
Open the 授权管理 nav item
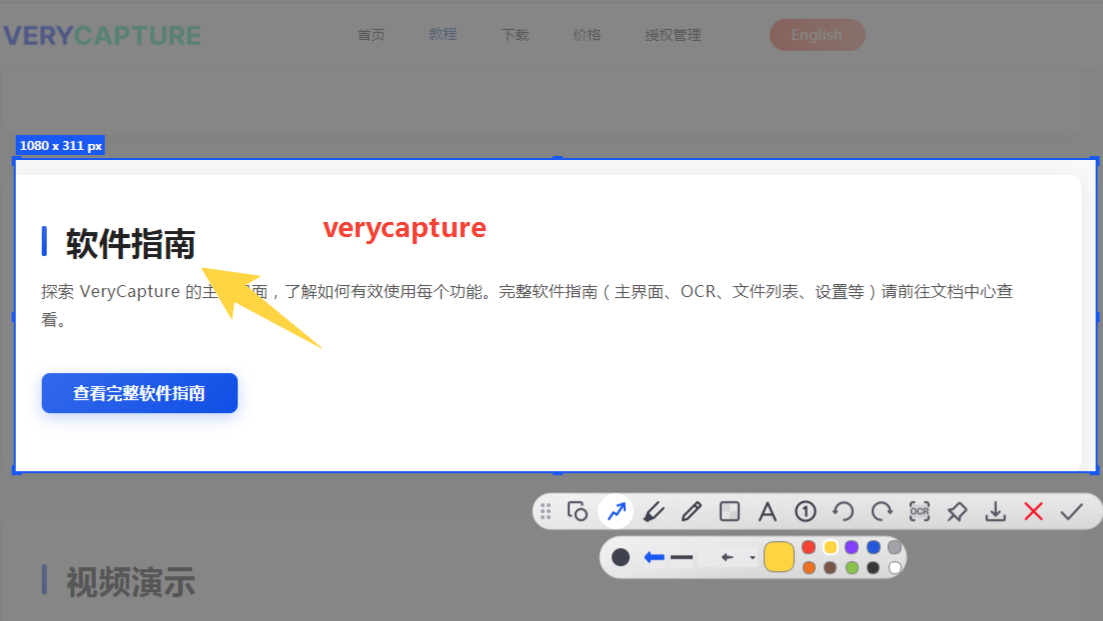click(x=673, y=35)
